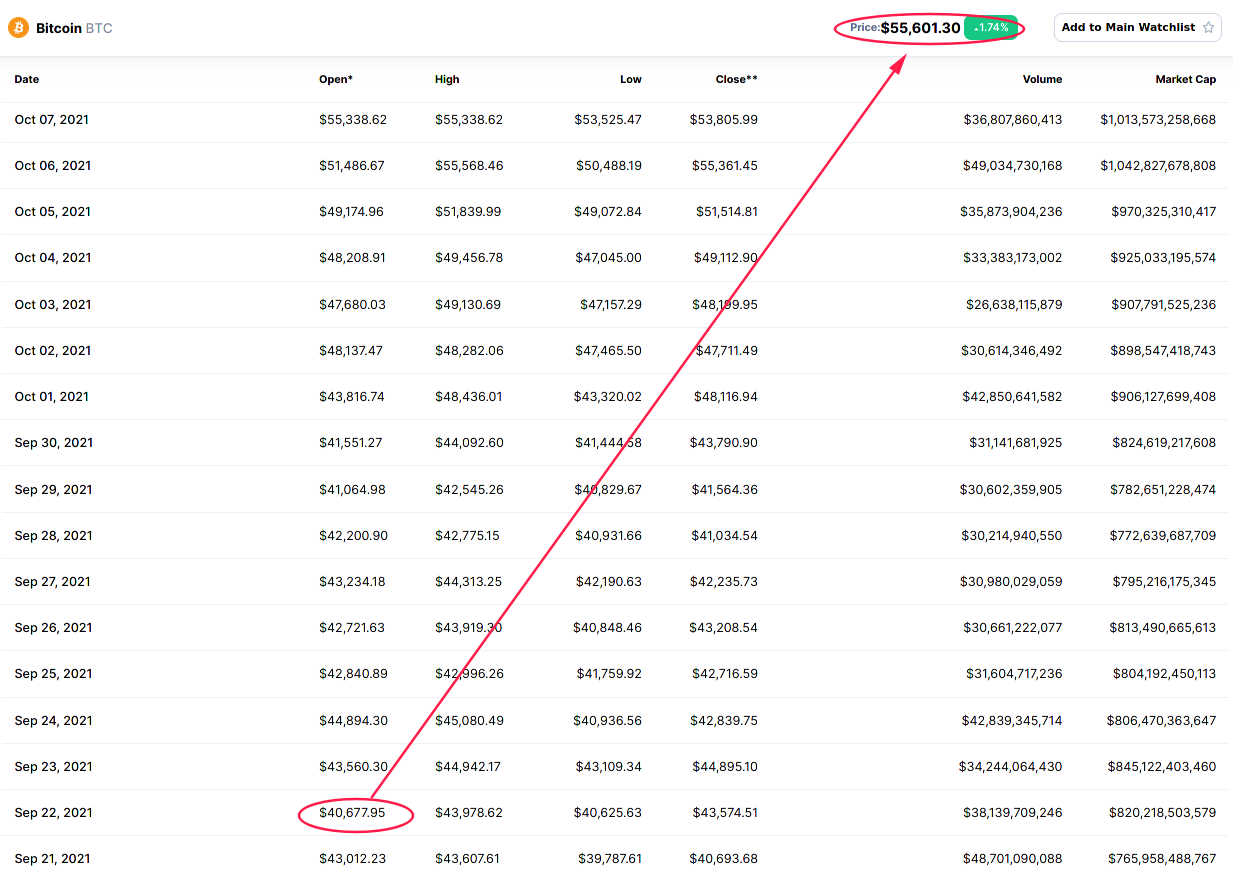Viewport: 1233px width, 881px height.
Task: Click the Volume column header
Action: tap(1042, 79)
